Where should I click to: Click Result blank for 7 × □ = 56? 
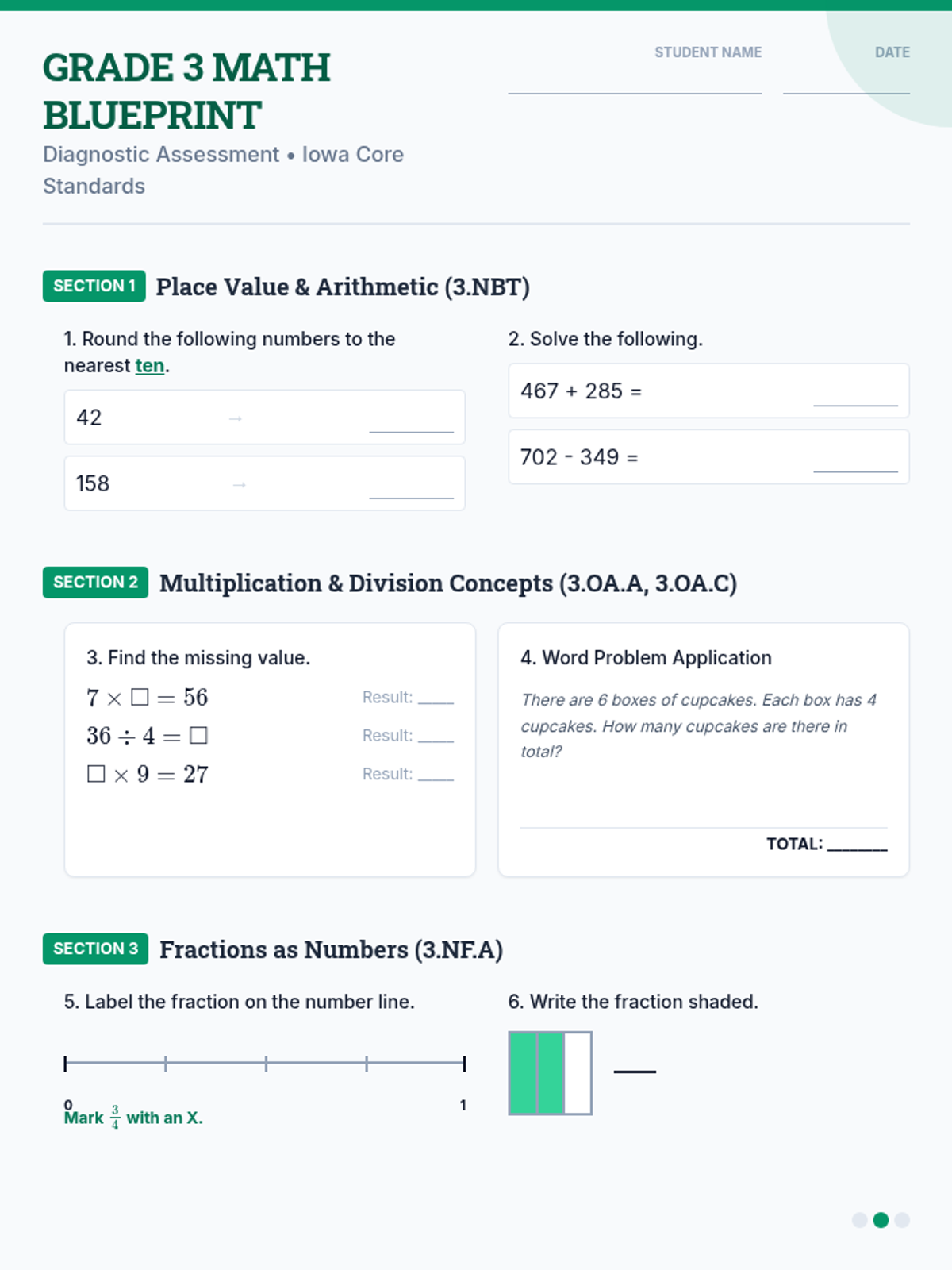pos(436,698)
